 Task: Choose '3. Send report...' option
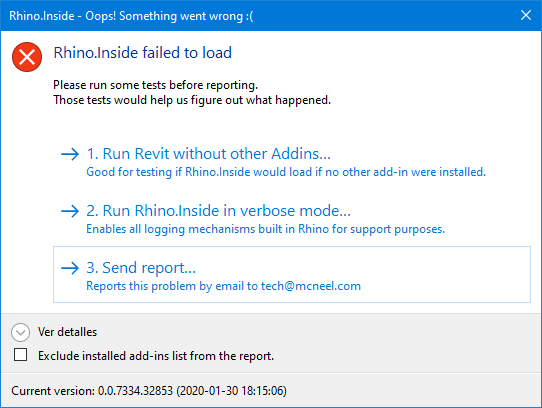(292, 275)
